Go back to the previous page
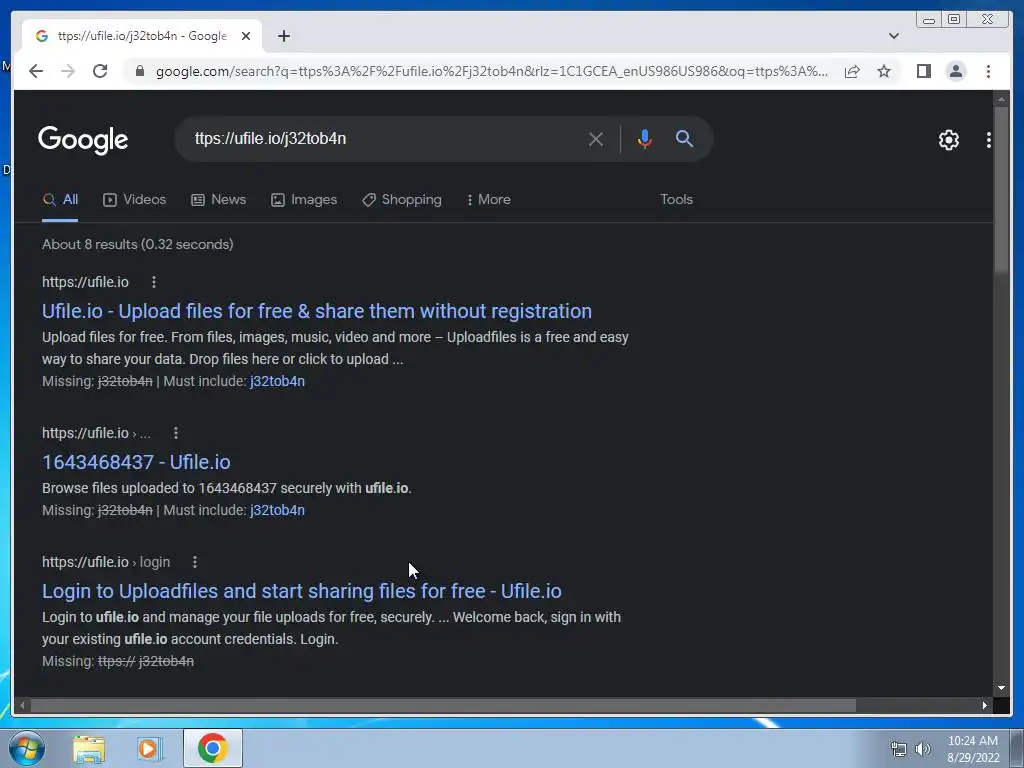Screen dimensions: 1024x768 pyautogui.click(x=36, y=71)
